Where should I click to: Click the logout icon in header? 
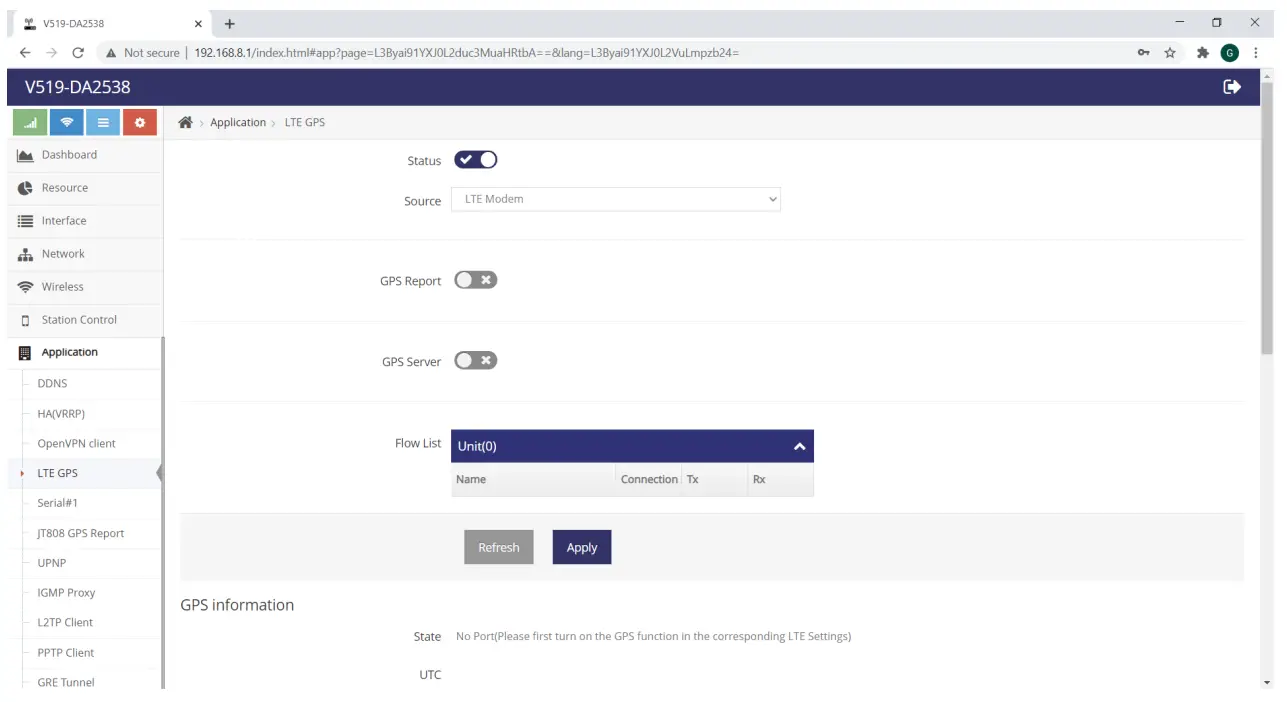coord(1232,87)
